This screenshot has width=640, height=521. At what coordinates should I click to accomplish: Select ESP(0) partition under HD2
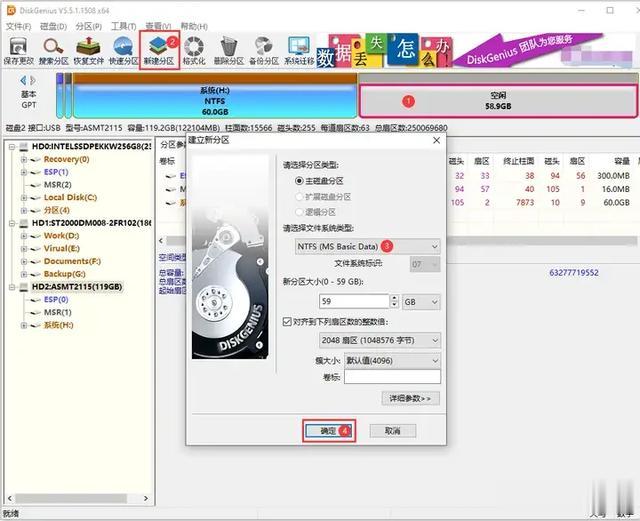pos(56,300)
